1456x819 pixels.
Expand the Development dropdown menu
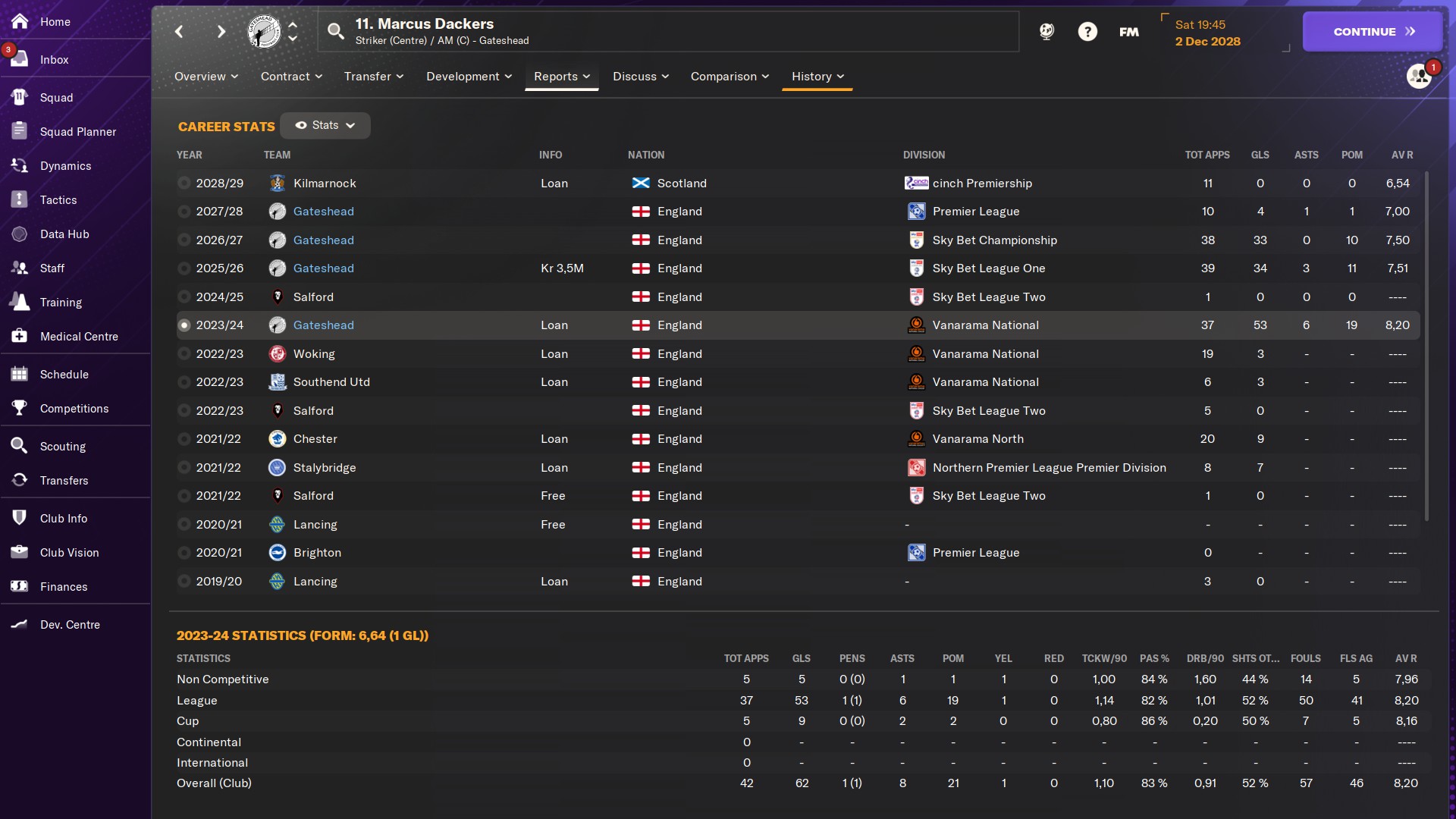(x=469, y=76)
